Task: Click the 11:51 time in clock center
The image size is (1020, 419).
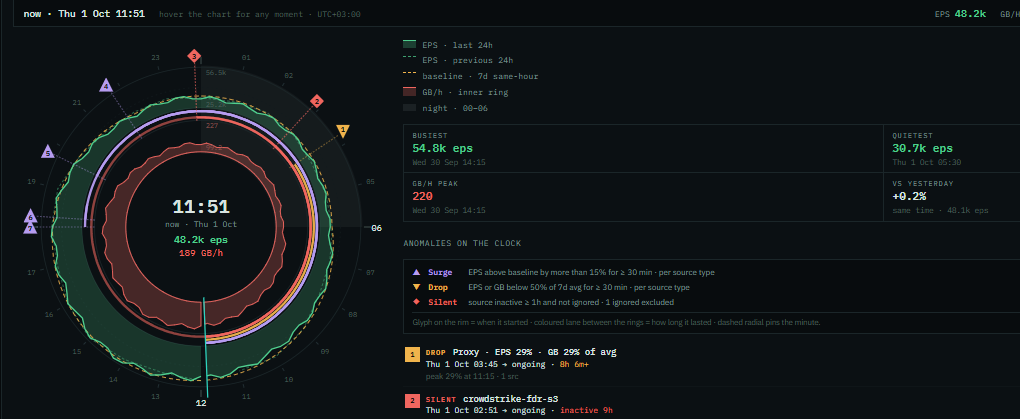Action: pyautogui.click(x=201, y=207)
